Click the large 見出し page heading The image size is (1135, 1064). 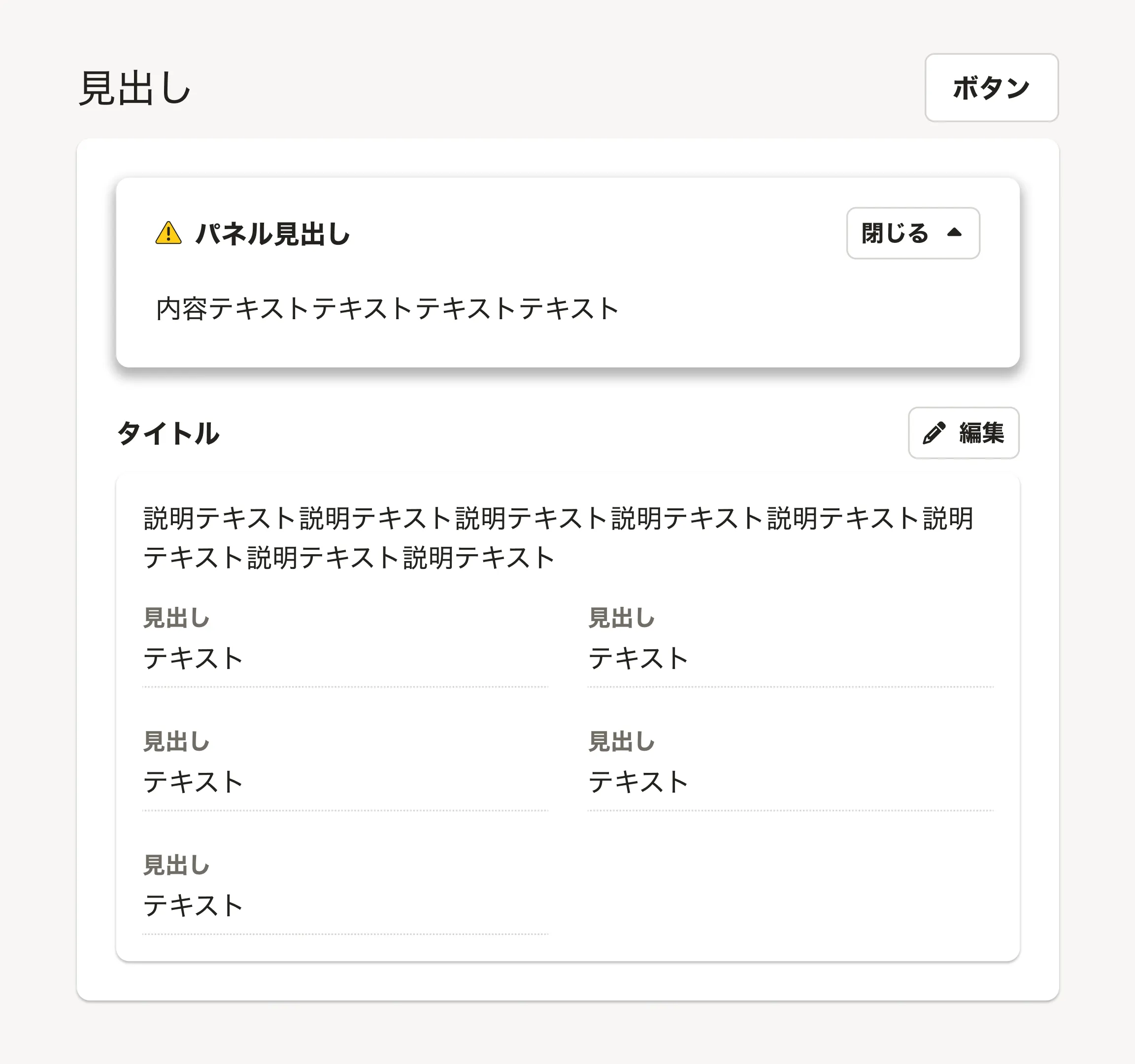(x=135, y=89)
